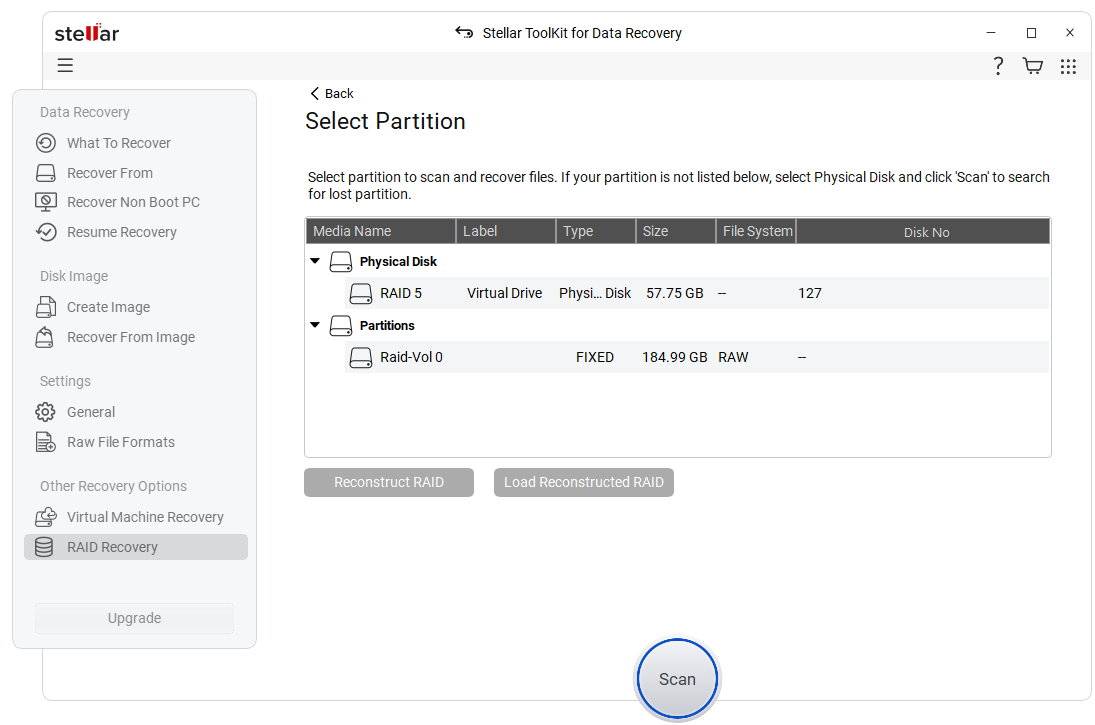Click the back arrow icon in title bar
This screenshot has height=725, width=1095.
pyautogui.click(x=464, y=32)
